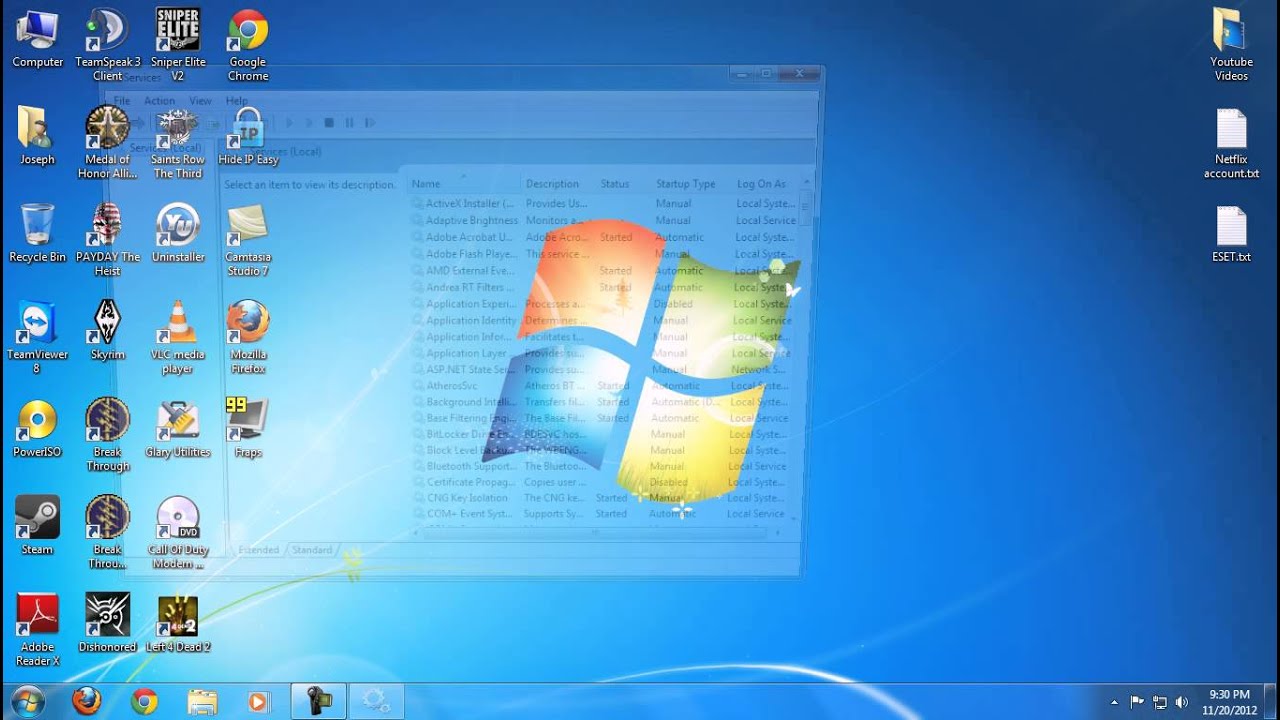Select the TeamSpeak 3 Client shortcut

pos(108,45)
